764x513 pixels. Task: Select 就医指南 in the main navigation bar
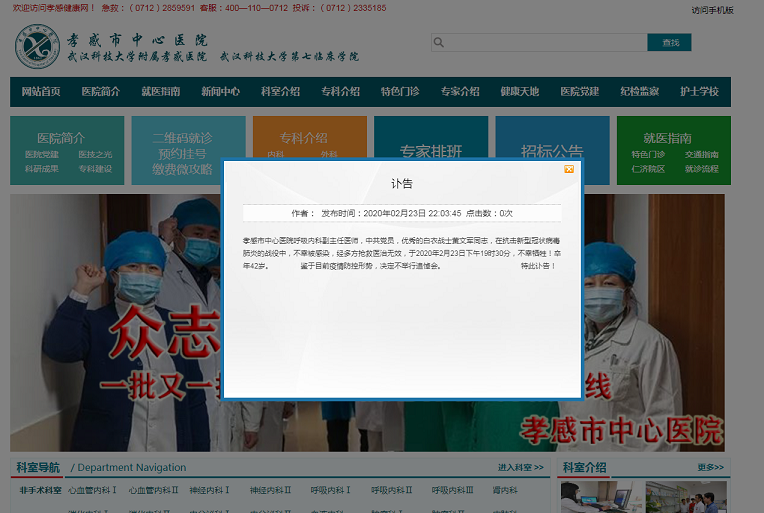[x=160, y=92]
